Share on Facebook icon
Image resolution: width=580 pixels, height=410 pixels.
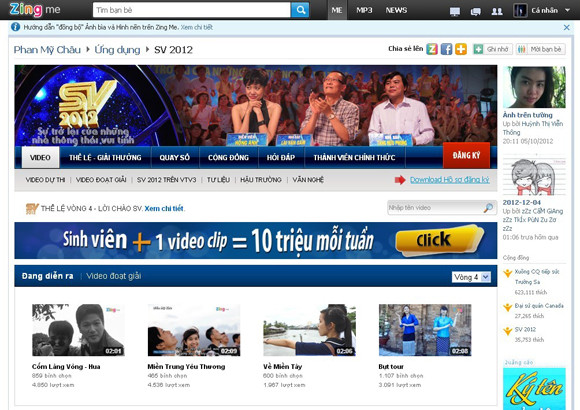(446, 49)
